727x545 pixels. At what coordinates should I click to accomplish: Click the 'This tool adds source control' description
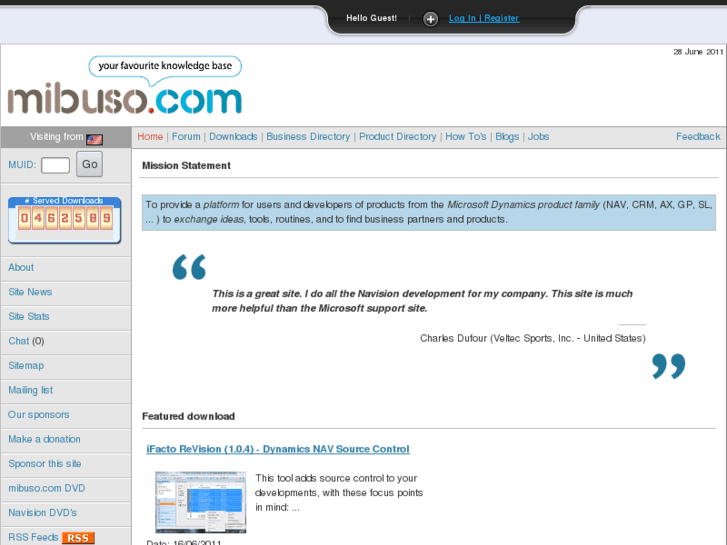[339, 493]
